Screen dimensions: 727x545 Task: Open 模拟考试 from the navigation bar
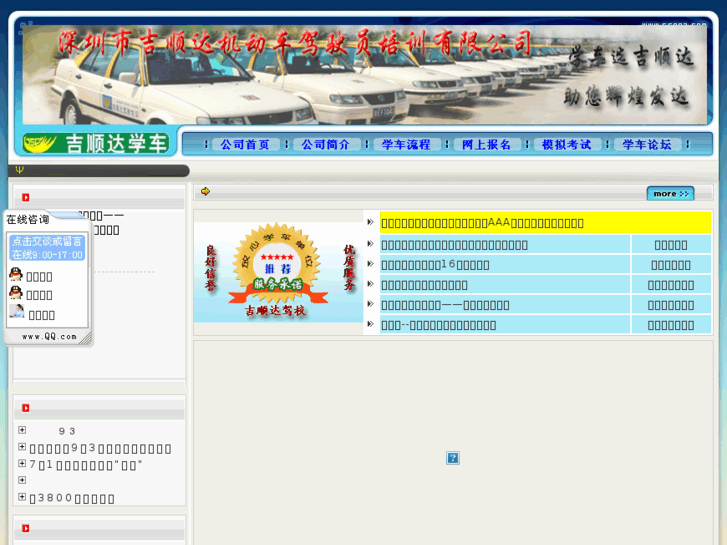[x=566, y=145]
